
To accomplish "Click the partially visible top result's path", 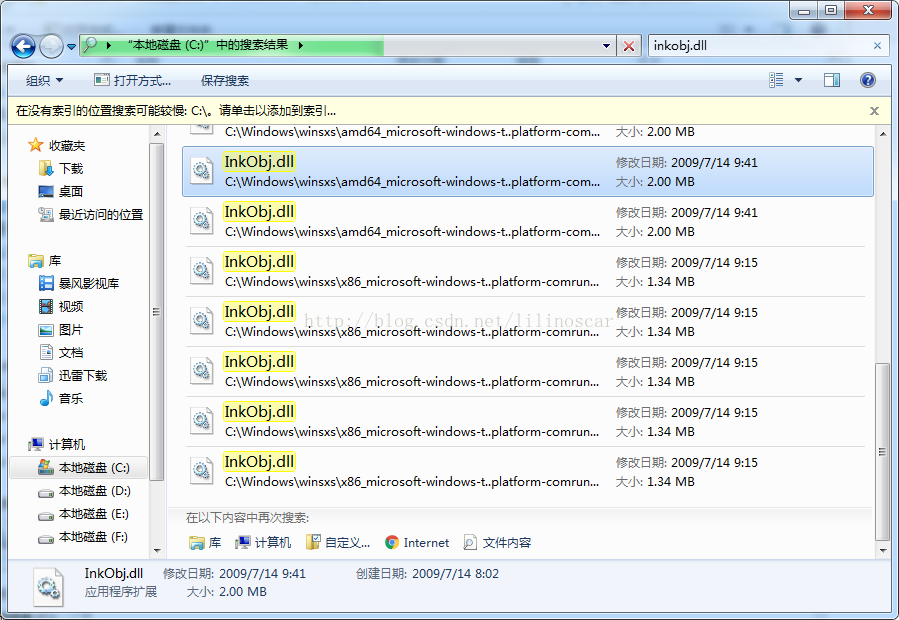I will [x=412, y=132].
